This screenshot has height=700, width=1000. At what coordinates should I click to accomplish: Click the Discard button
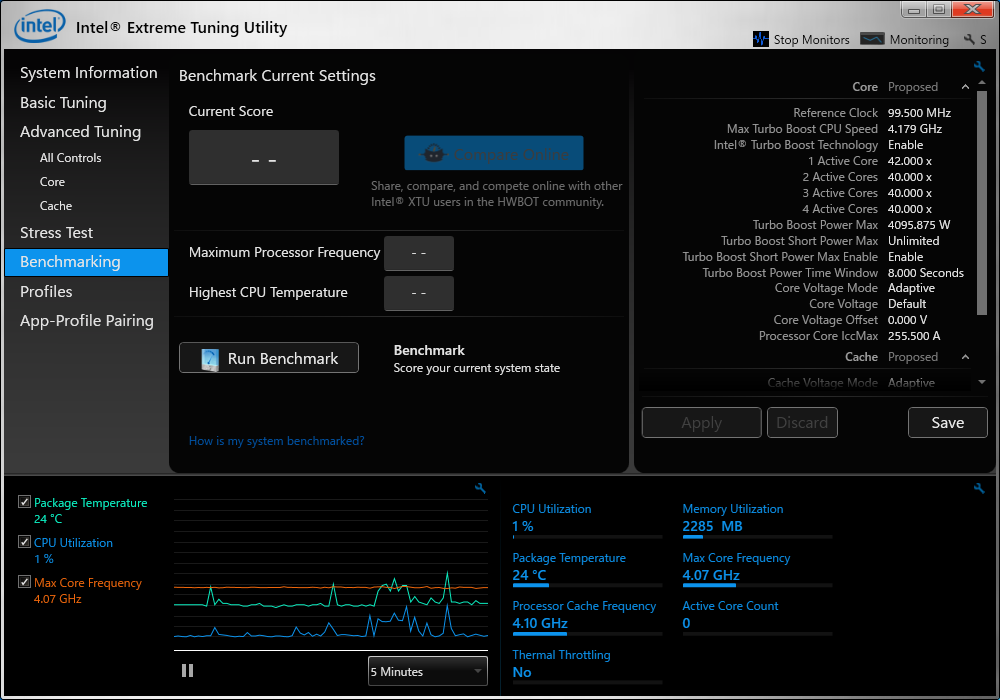click(802, 423)
